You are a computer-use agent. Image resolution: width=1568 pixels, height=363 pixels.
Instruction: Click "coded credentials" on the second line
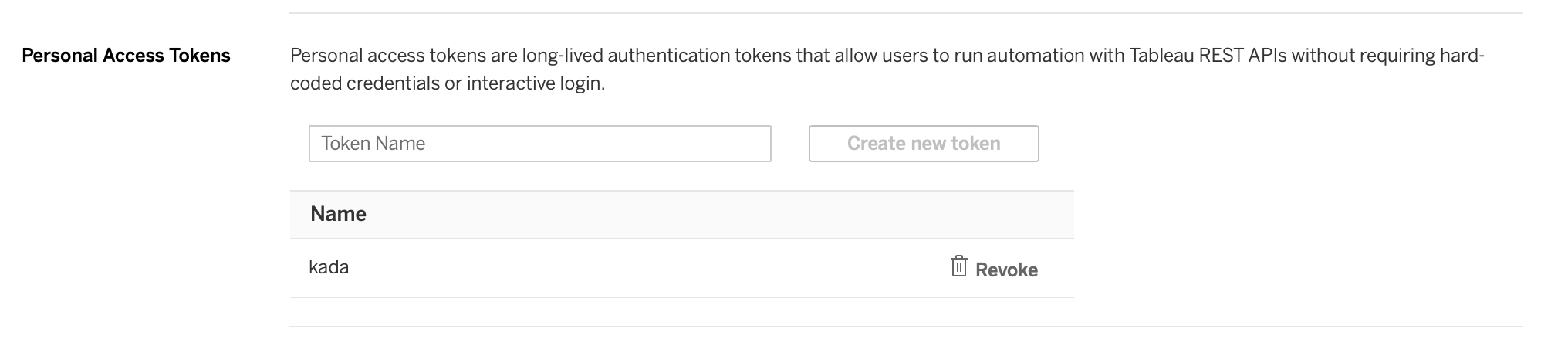[x=365, y=83]
